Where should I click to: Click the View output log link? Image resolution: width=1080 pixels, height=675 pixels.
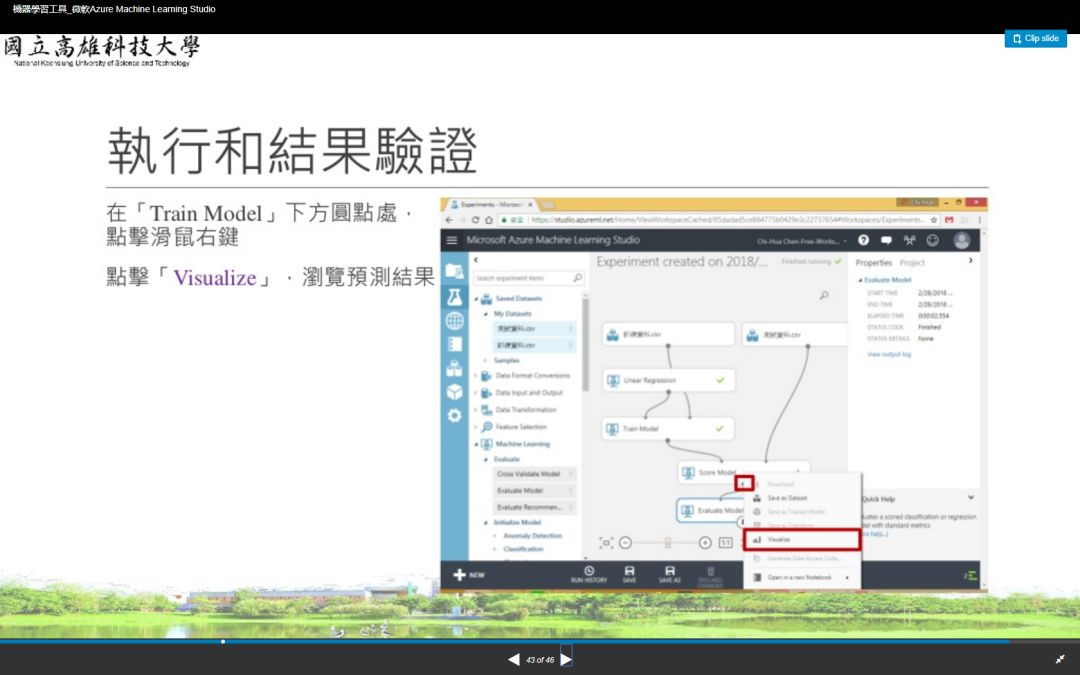pos(889,355)
